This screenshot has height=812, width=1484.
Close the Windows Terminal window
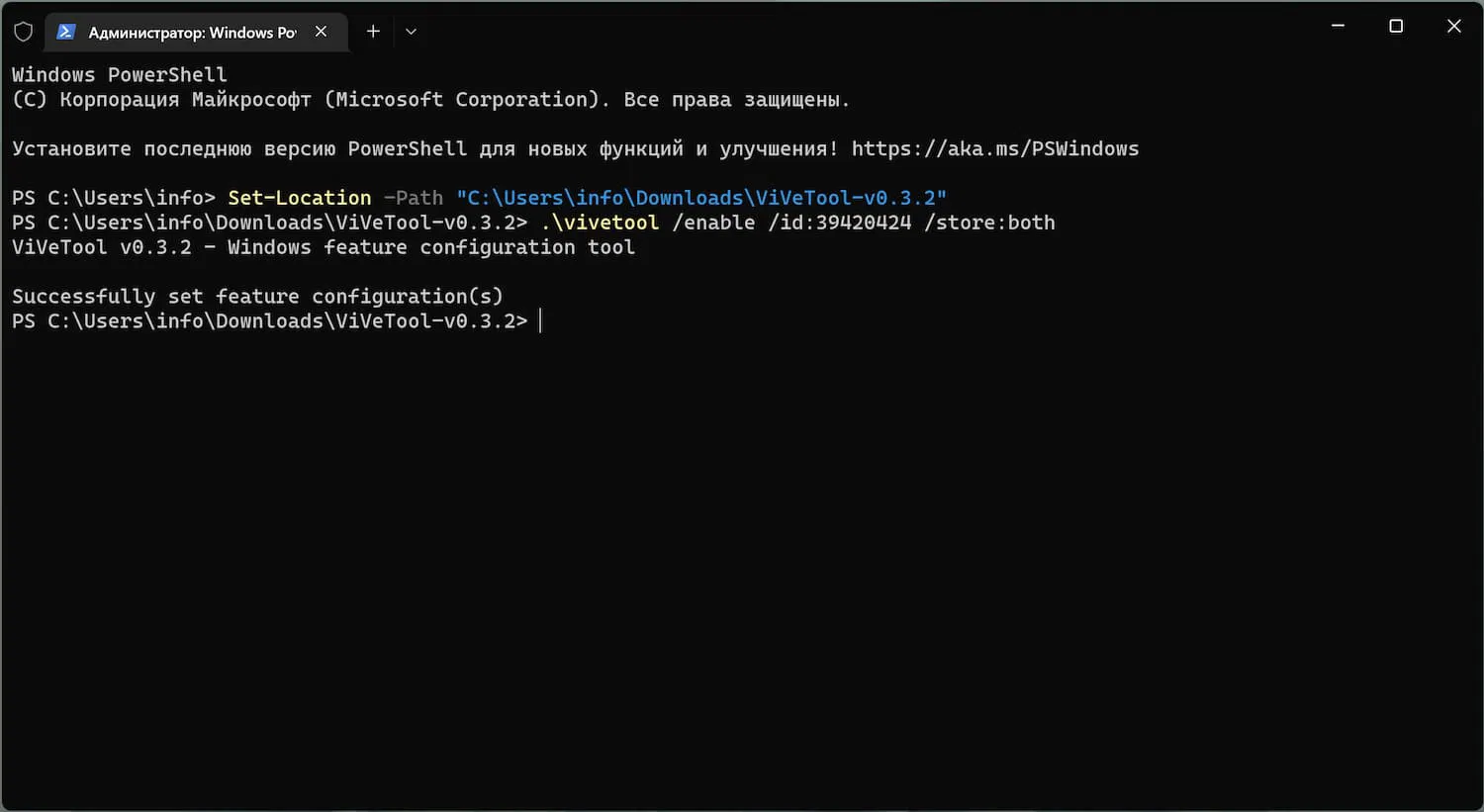click(x=1453, y=27)
